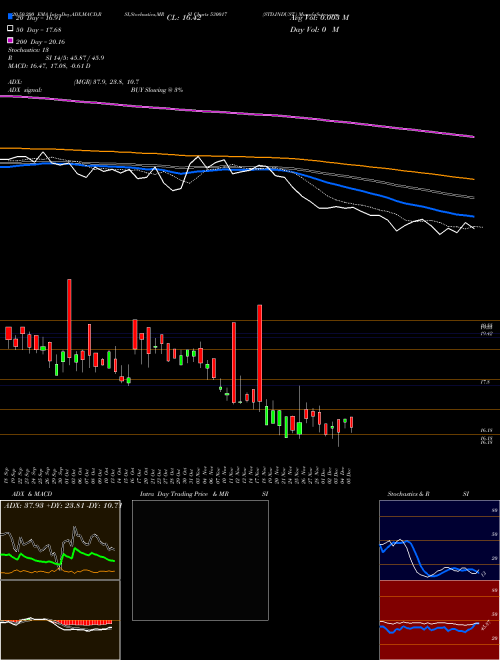Click the empty intraday trading price panel
This screenshot has width=500, height=660.
[x=200, y=560]
